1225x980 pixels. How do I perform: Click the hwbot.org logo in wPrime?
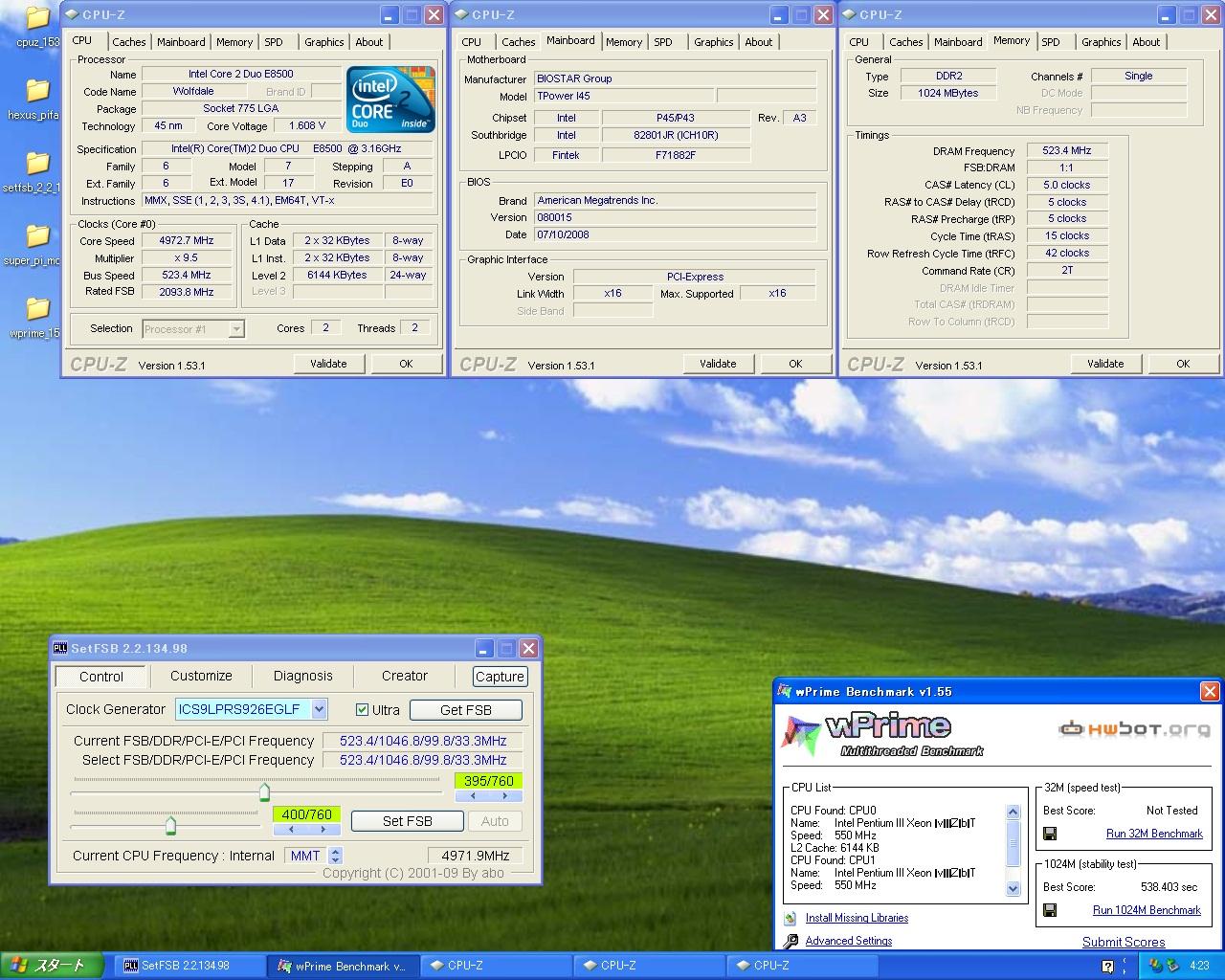click(1134, 729)
